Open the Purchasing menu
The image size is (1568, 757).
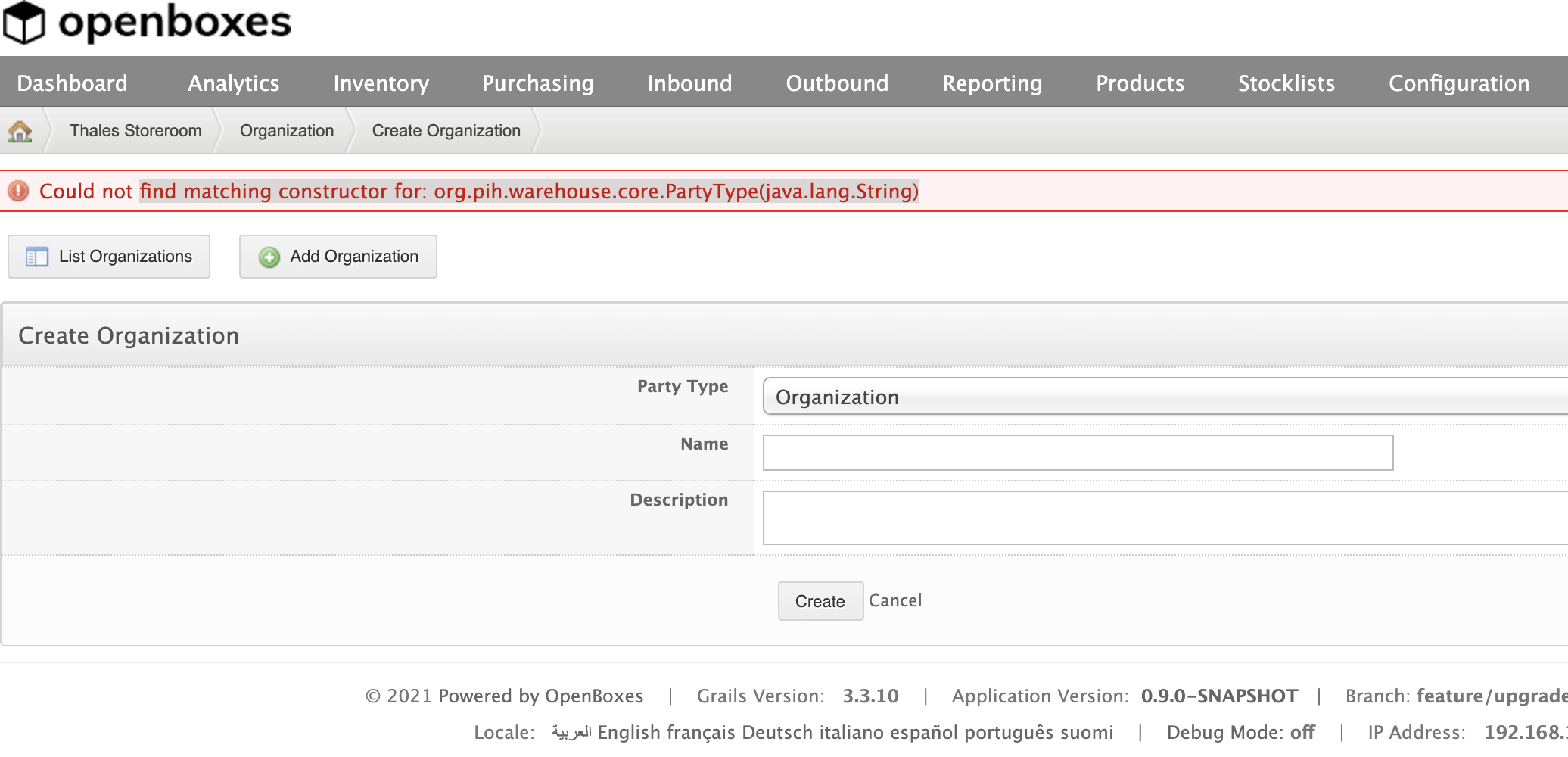(537, 83)
